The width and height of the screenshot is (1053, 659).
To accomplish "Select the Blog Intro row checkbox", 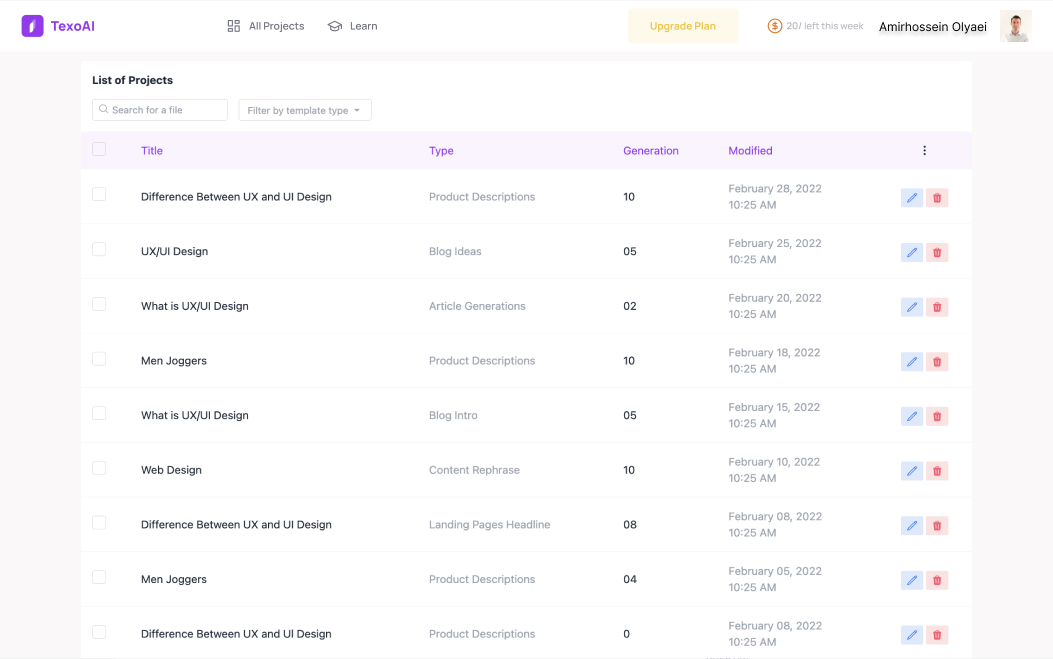I will [x=99, y=413].
